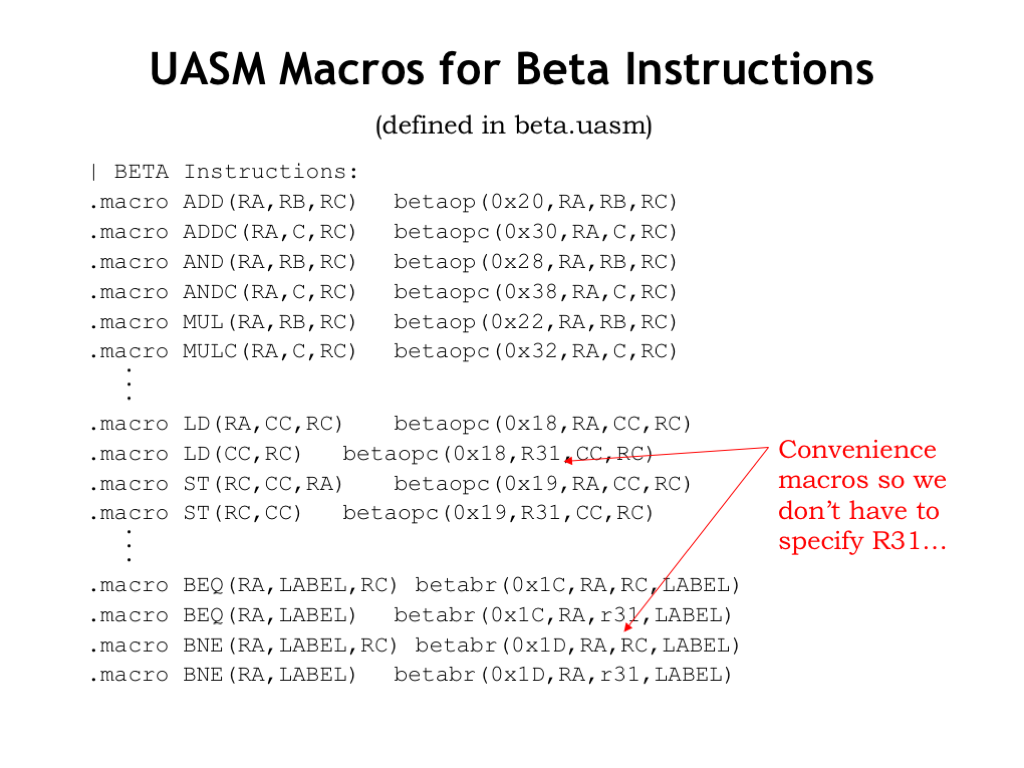Screen dimensions: 1024x768
Task: Click the red Convenience macros annotation text
Action: click(x=862, y=496)
